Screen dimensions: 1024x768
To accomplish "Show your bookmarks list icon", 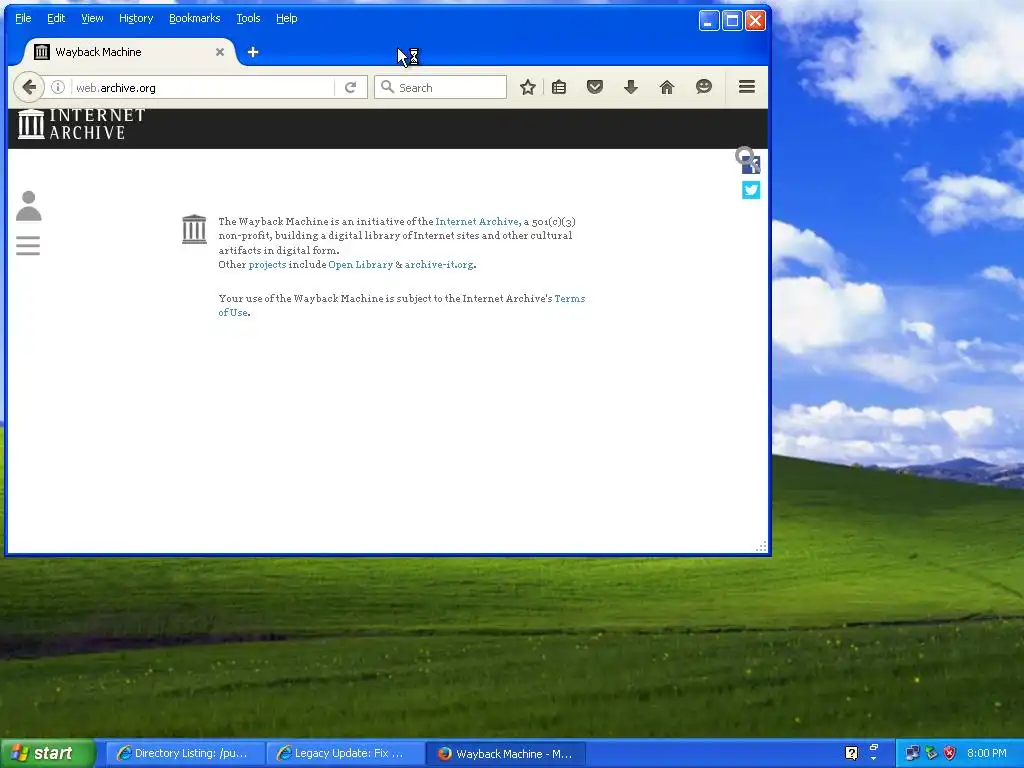I will coord(559,87).
